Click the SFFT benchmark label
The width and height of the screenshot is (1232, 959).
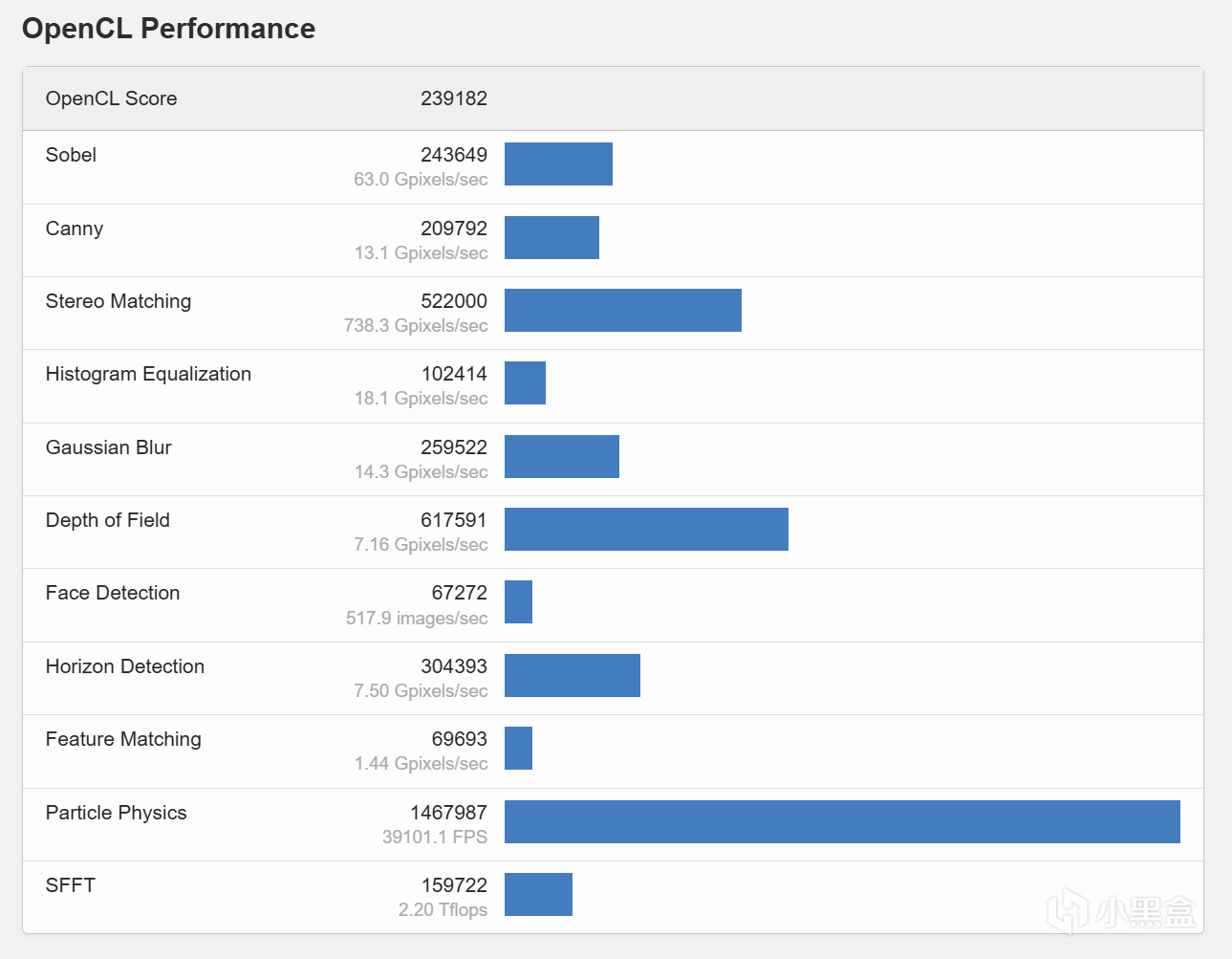pyautogui.click(x=71, y=885)
